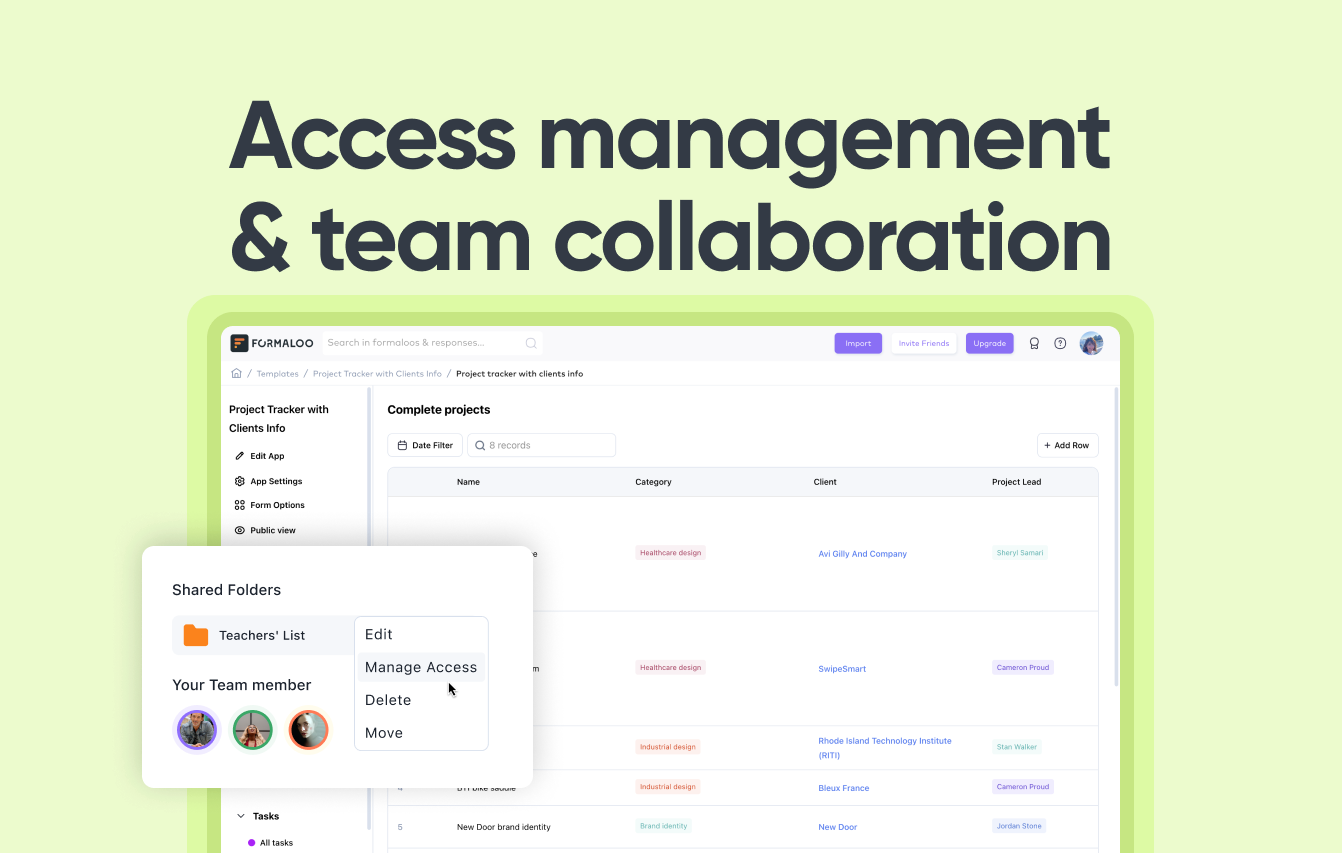The height and width of the screenshot is (853, 1342).
Task: Choose Delete from the folder menu
Action: (x=421, y=700)
